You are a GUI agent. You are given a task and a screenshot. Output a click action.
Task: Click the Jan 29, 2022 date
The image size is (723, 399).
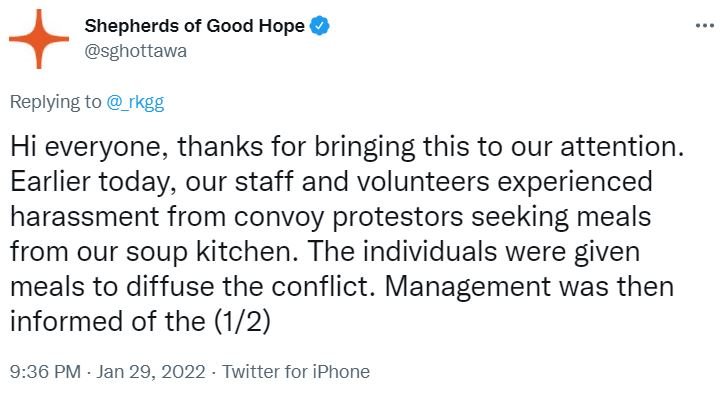(x=150, y=371)
